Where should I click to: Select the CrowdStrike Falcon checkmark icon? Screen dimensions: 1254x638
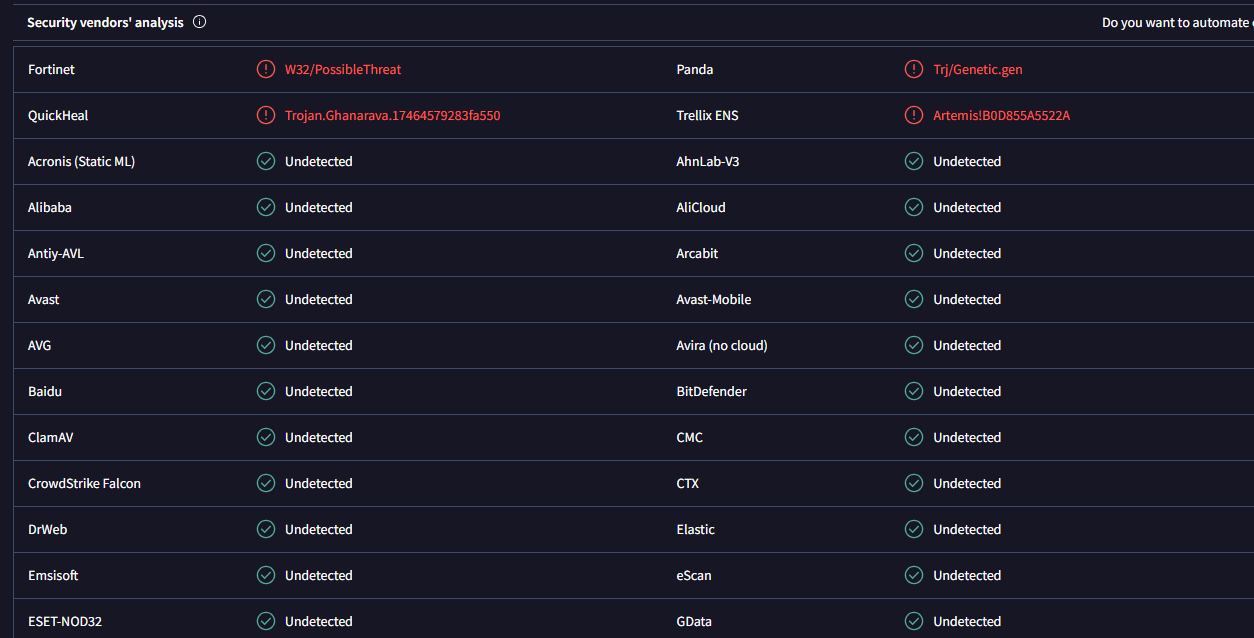pos(266,483)
